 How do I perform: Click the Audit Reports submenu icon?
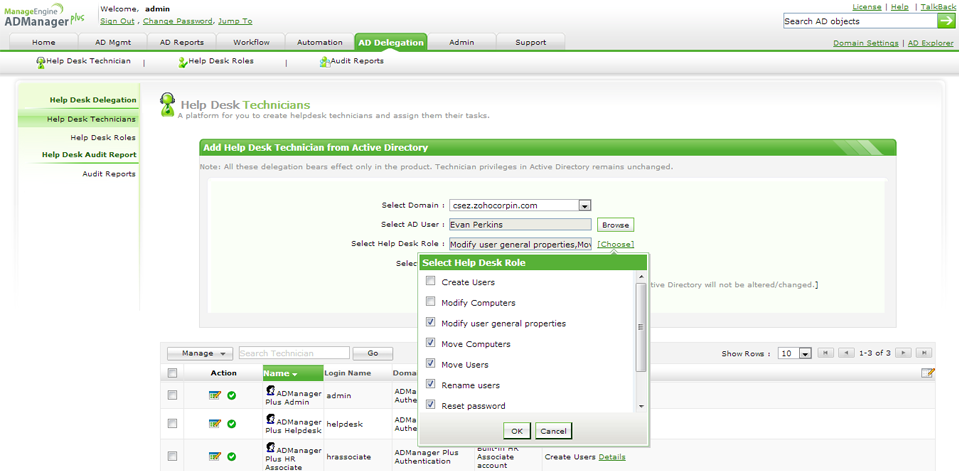point(325,62)
